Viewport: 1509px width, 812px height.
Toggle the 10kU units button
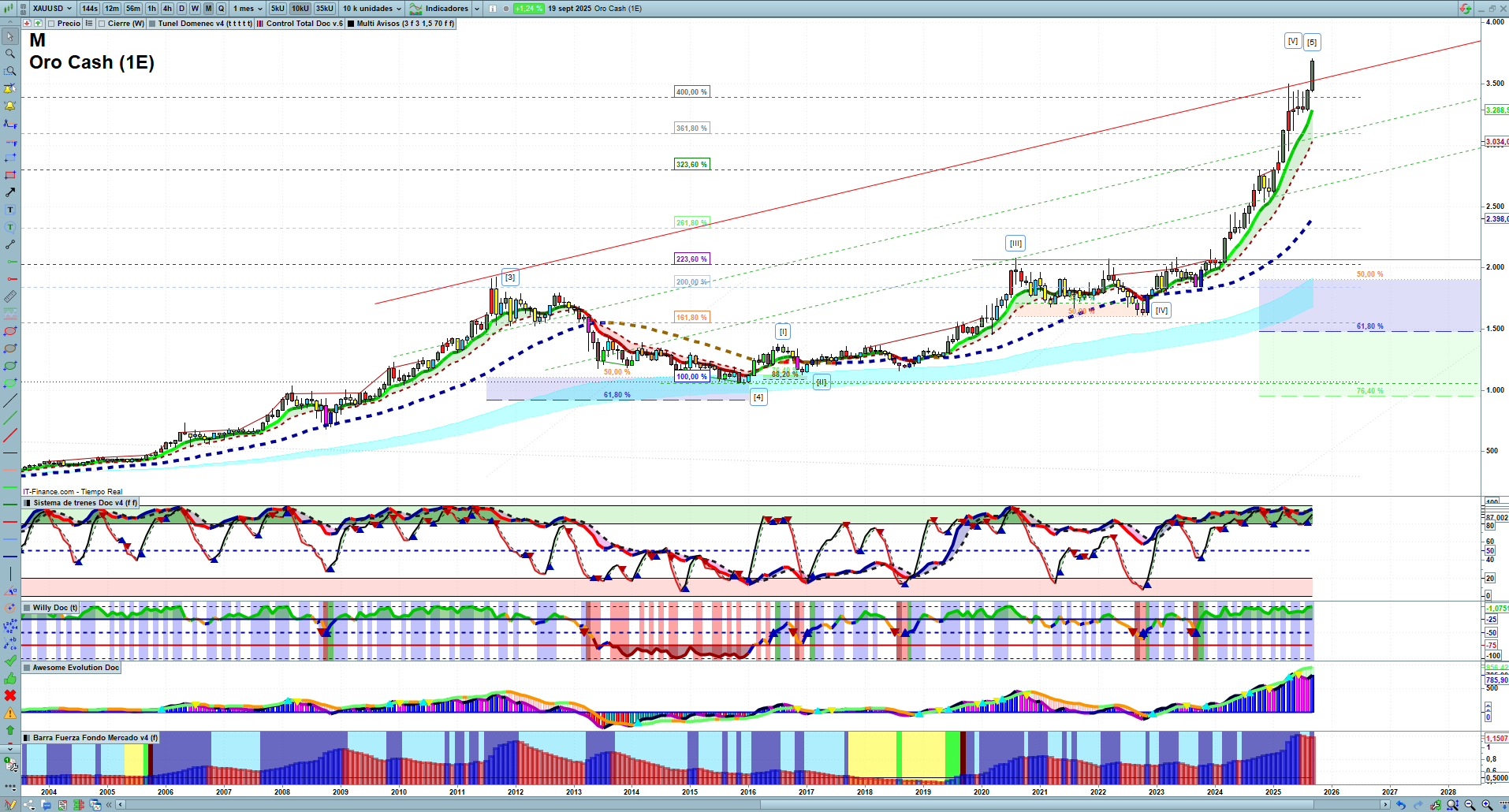tap(300, 9)
